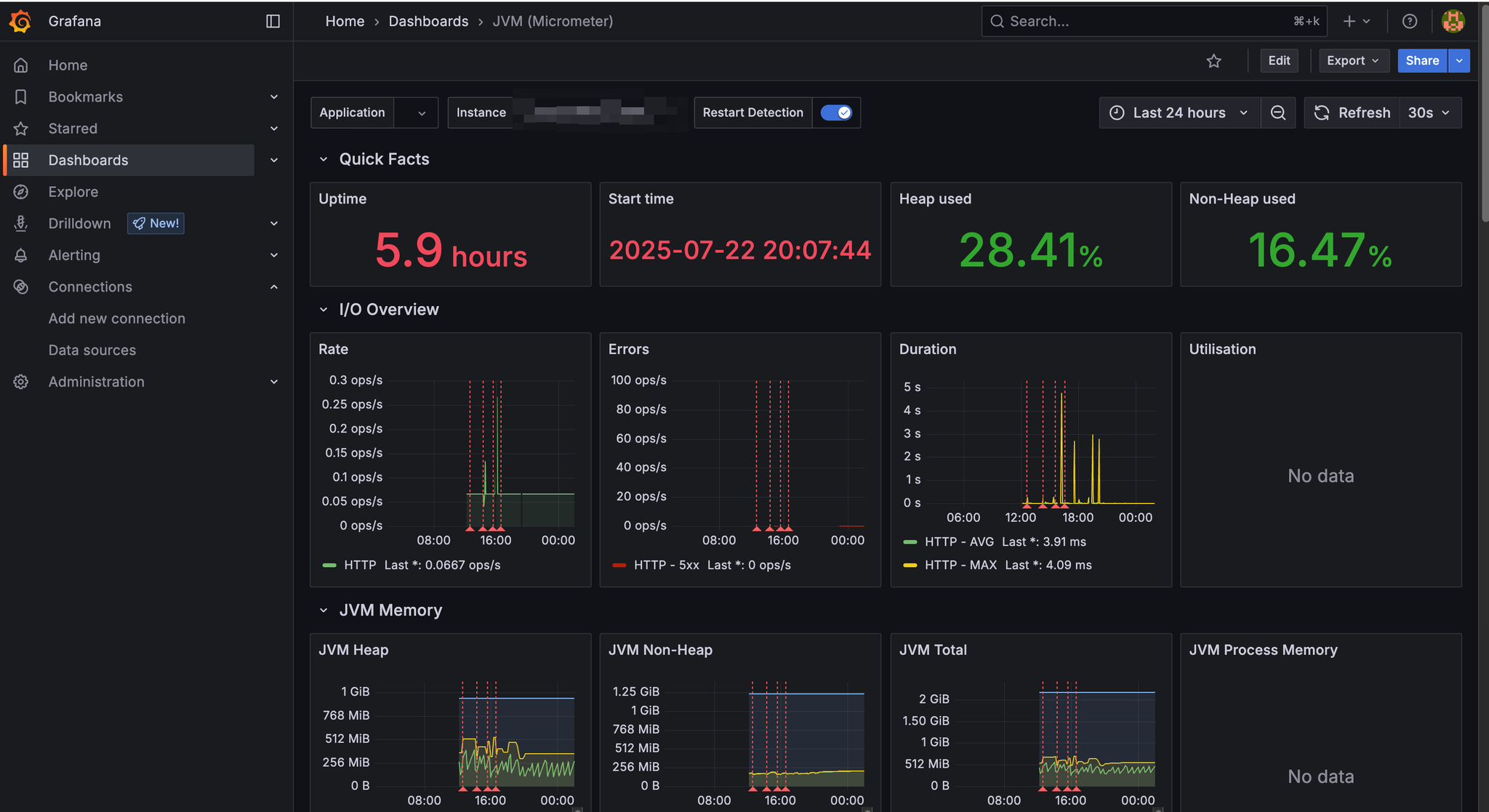Open Add new connection
This screenshot has width=1489, height=812.
point(117,318)
